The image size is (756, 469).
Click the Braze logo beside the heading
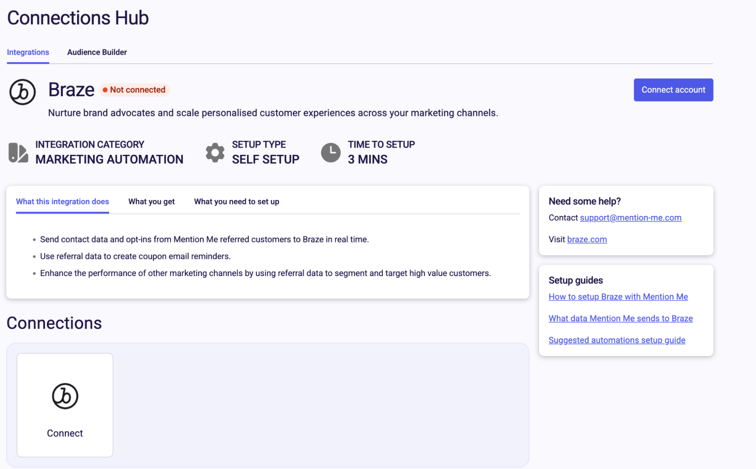22,92
